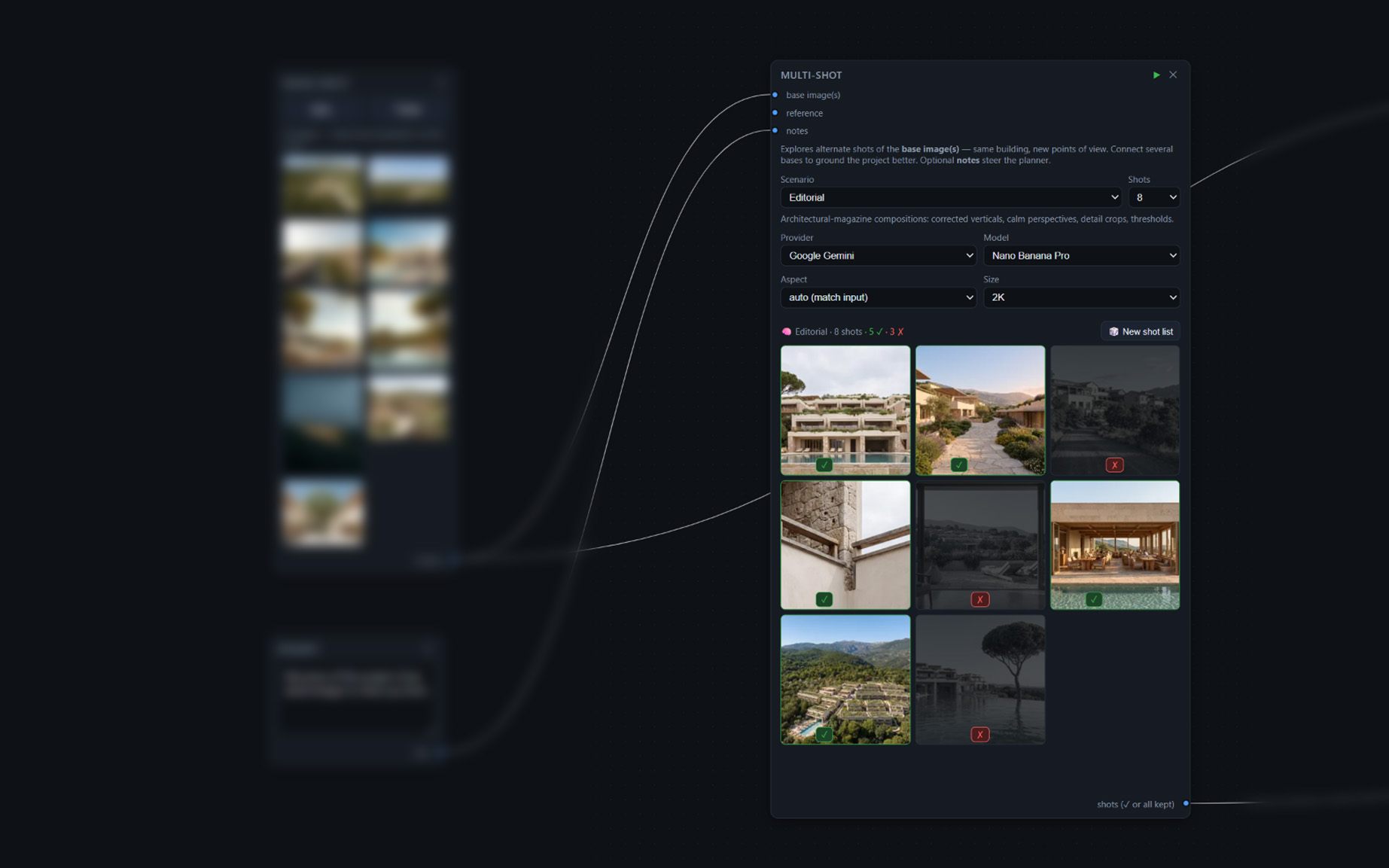Click the Architectural-magazine compositions description text
1389x868 pixels.
pyautogui.click(x=976, y=219)
